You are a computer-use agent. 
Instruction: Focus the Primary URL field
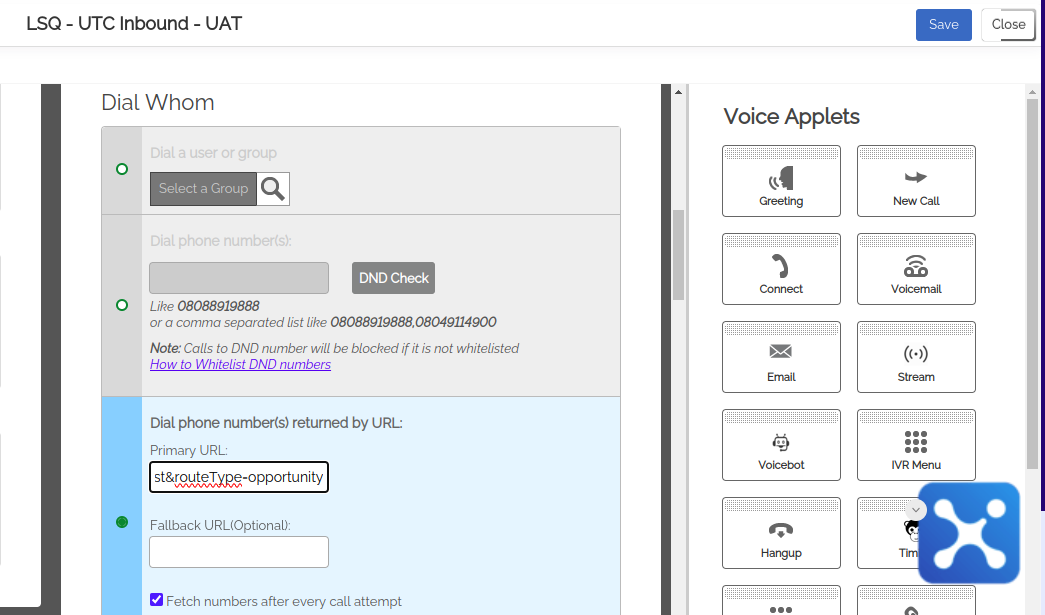click(239, 477)
